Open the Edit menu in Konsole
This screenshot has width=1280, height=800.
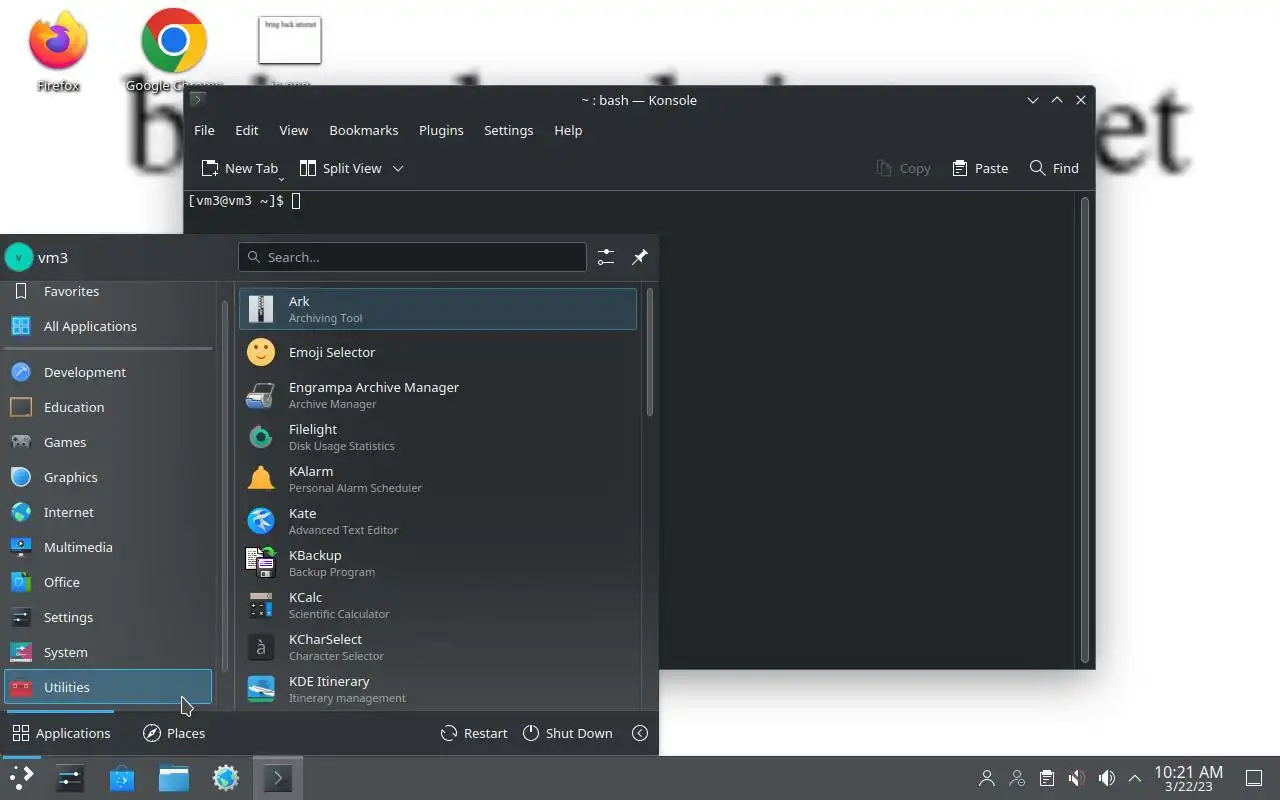pyautogui.click(x=247, y=130)
